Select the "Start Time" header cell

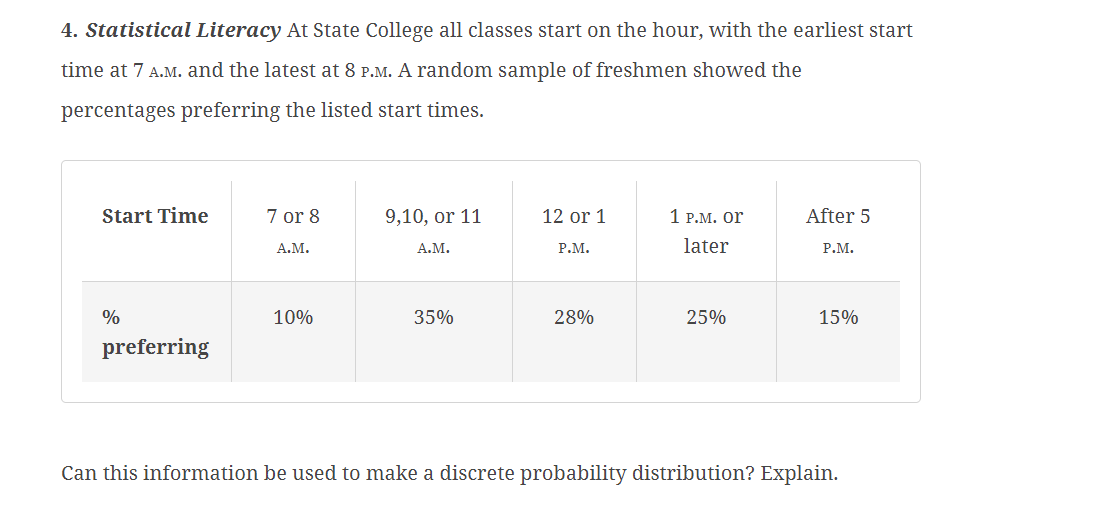pyautogui.click(x=156, y=231)
